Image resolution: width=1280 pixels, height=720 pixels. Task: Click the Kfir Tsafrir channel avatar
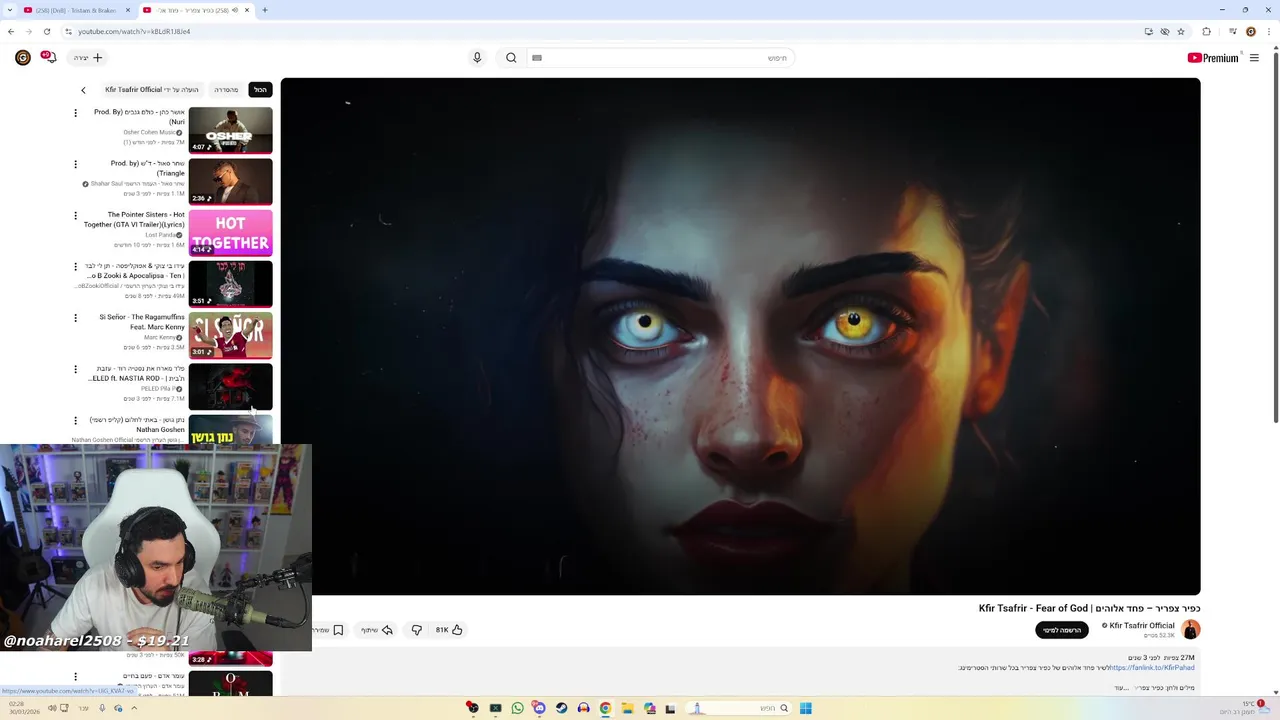1190,629
